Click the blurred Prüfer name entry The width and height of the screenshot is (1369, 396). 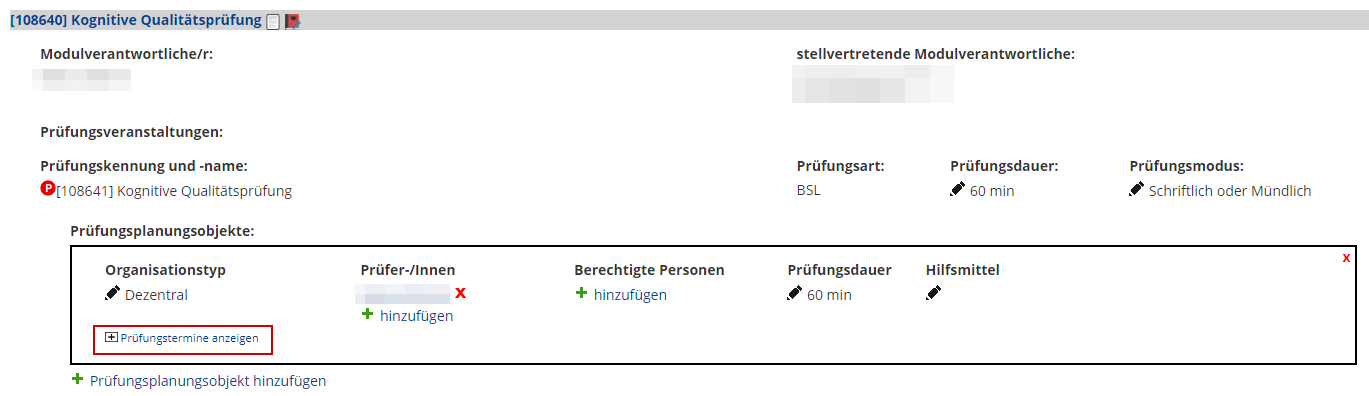coord(404,294)
